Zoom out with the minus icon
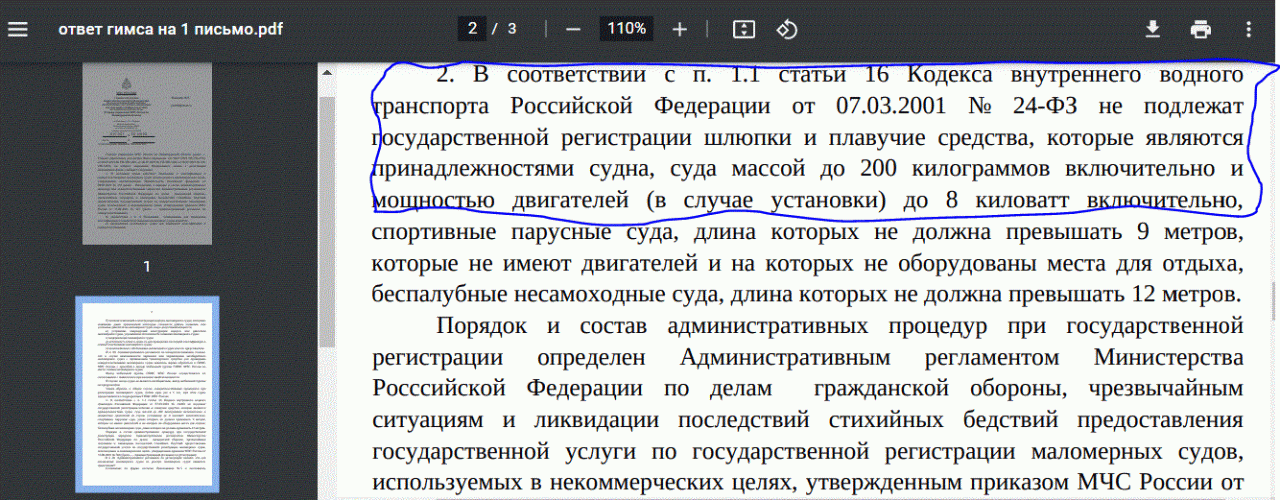The height and width of the screenshot is (500, 1280). 573,29
